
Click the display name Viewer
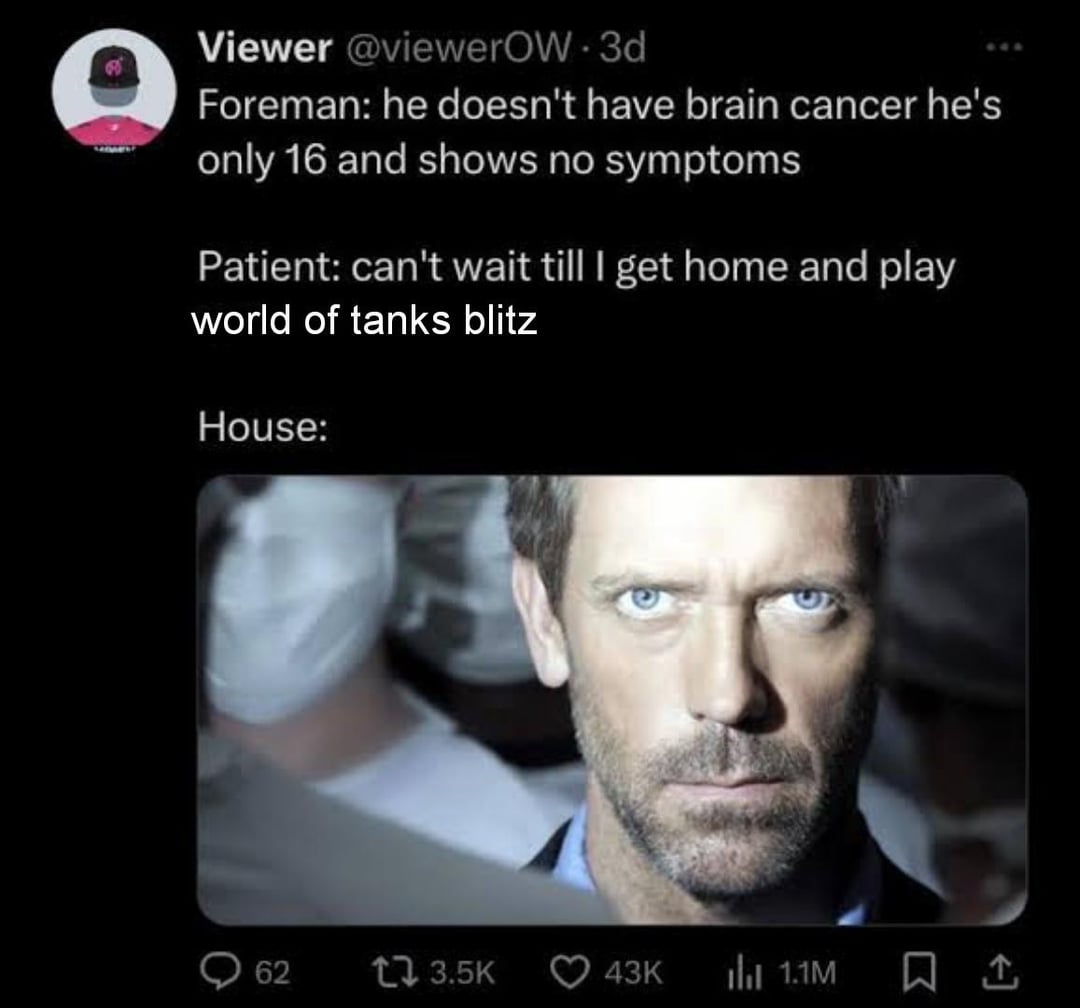pyautogui.click(x=265, y=48)
